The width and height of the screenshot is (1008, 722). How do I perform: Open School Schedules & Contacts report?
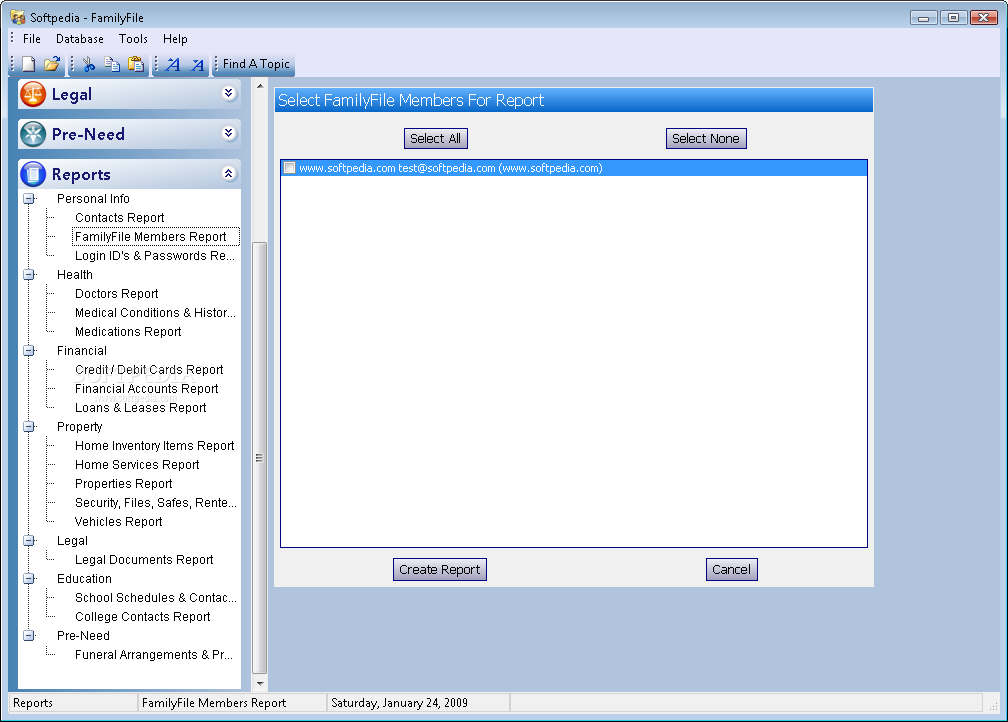click(156, 597)
